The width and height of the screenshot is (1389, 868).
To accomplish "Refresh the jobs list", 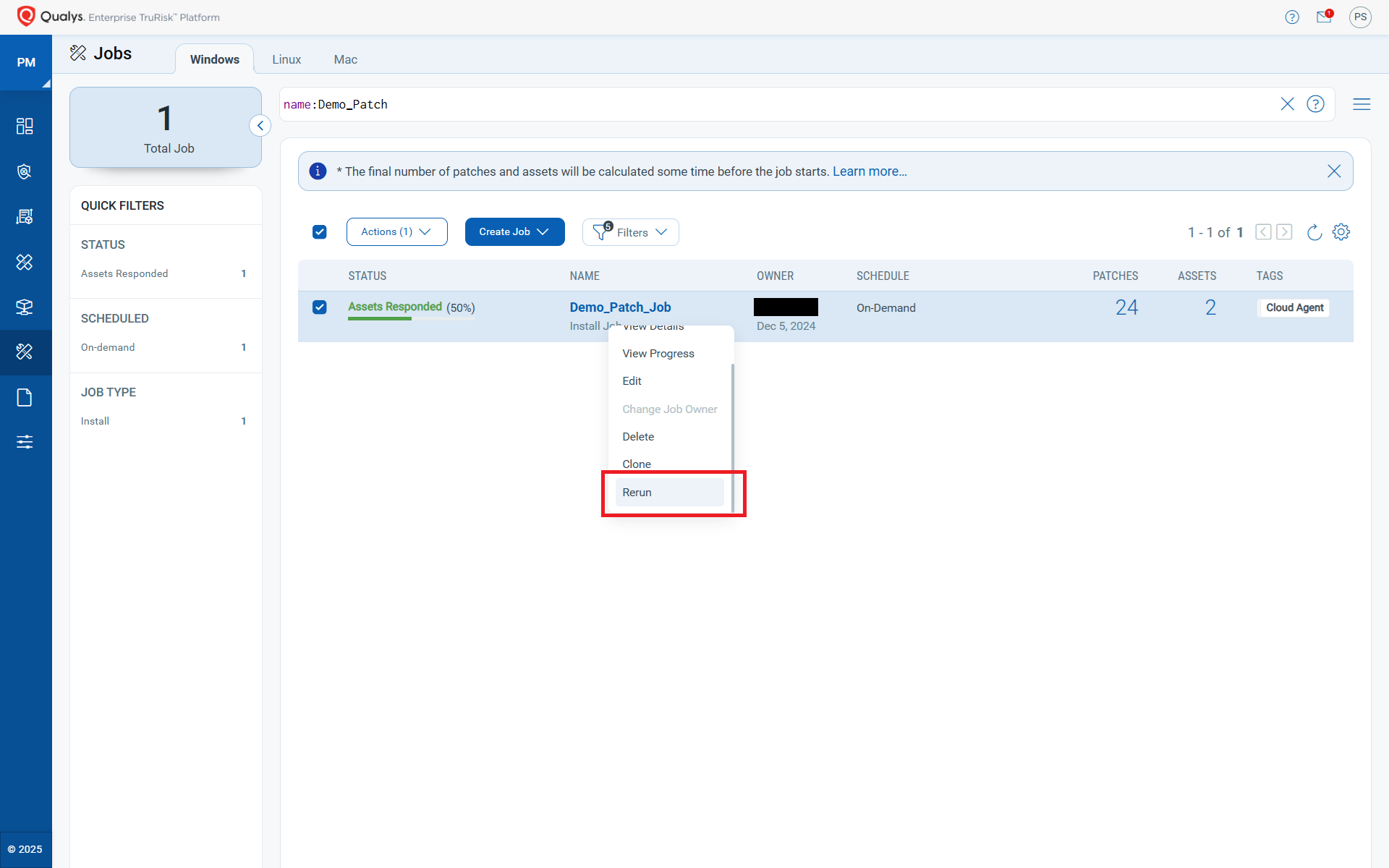I will [x=1314, y=232].
